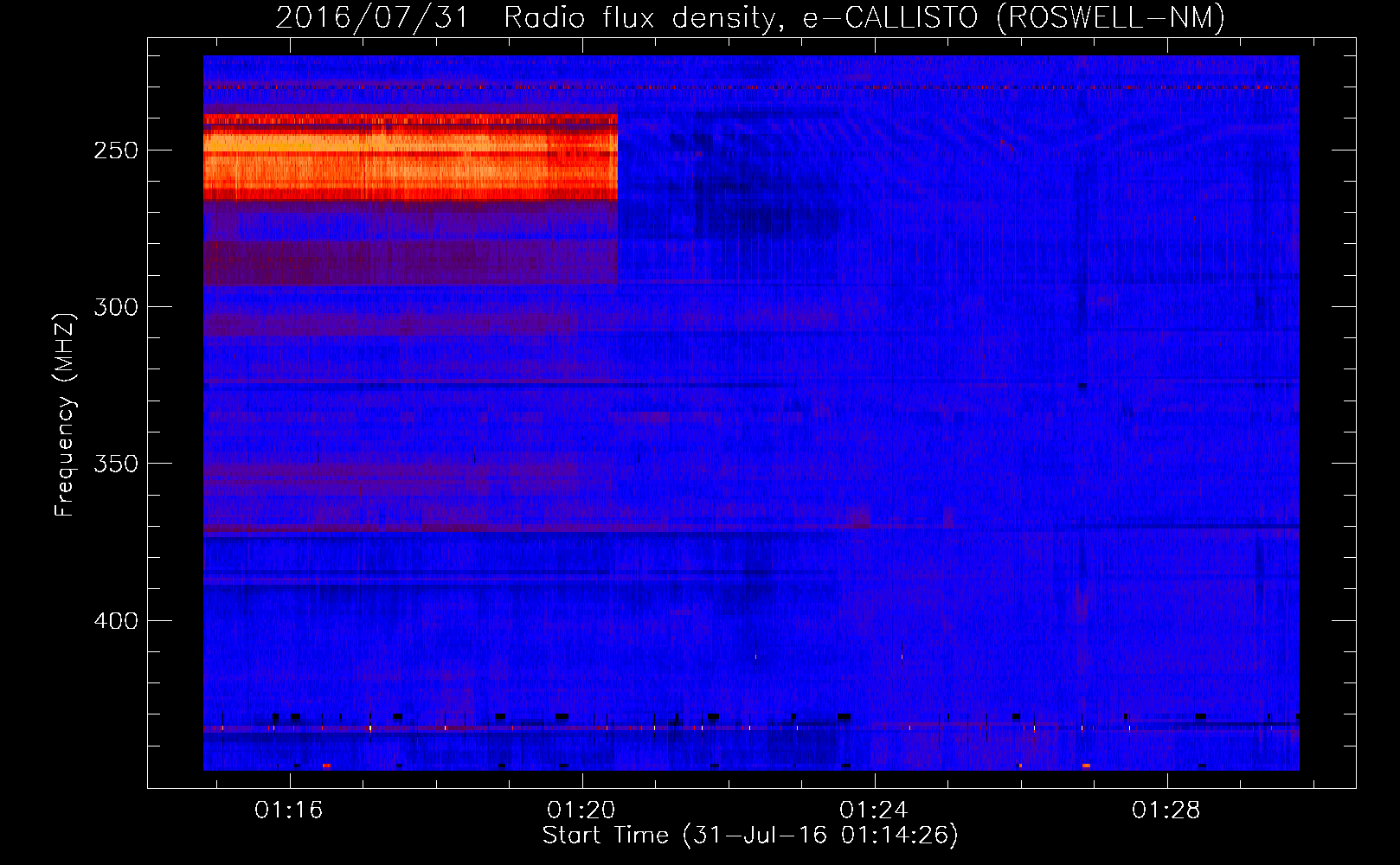Click the 350 frequency tick label

(x=116, y=464)
